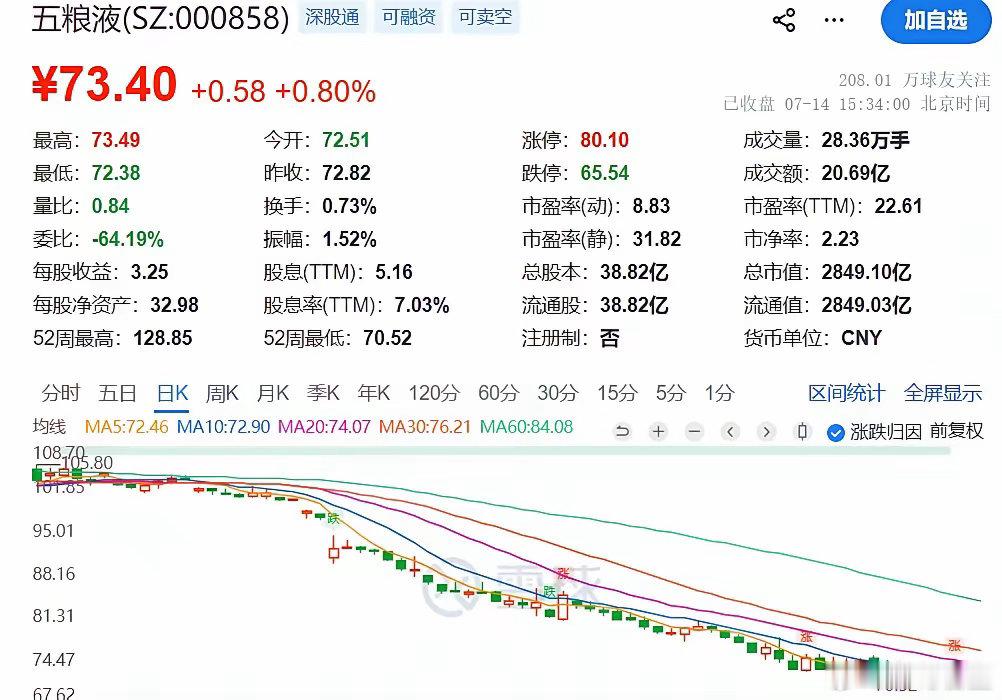Move chart left with the left chevron

[x=730, y=432]
